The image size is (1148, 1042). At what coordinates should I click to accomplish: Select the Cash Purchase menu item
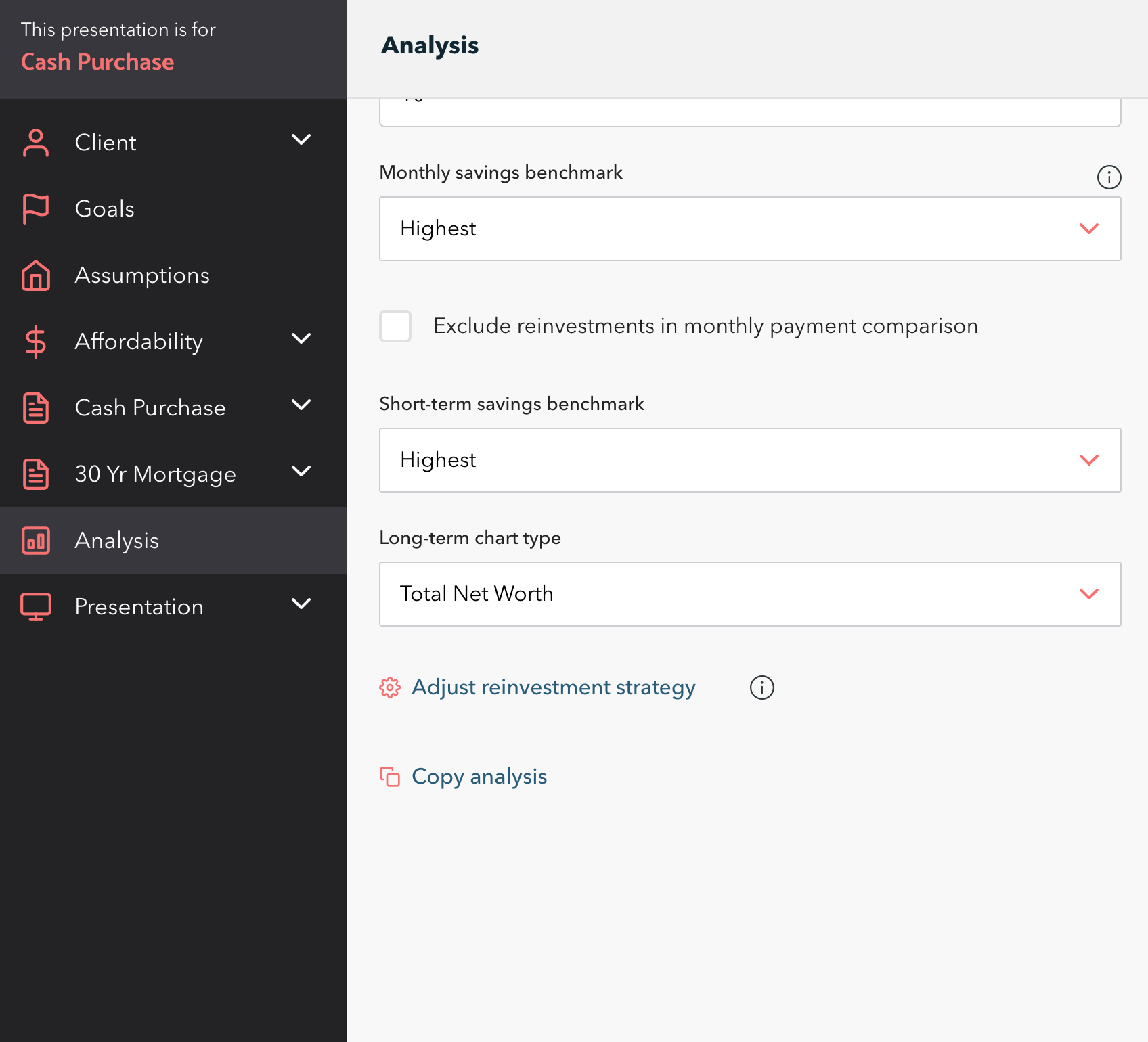[x=173, y=408]
